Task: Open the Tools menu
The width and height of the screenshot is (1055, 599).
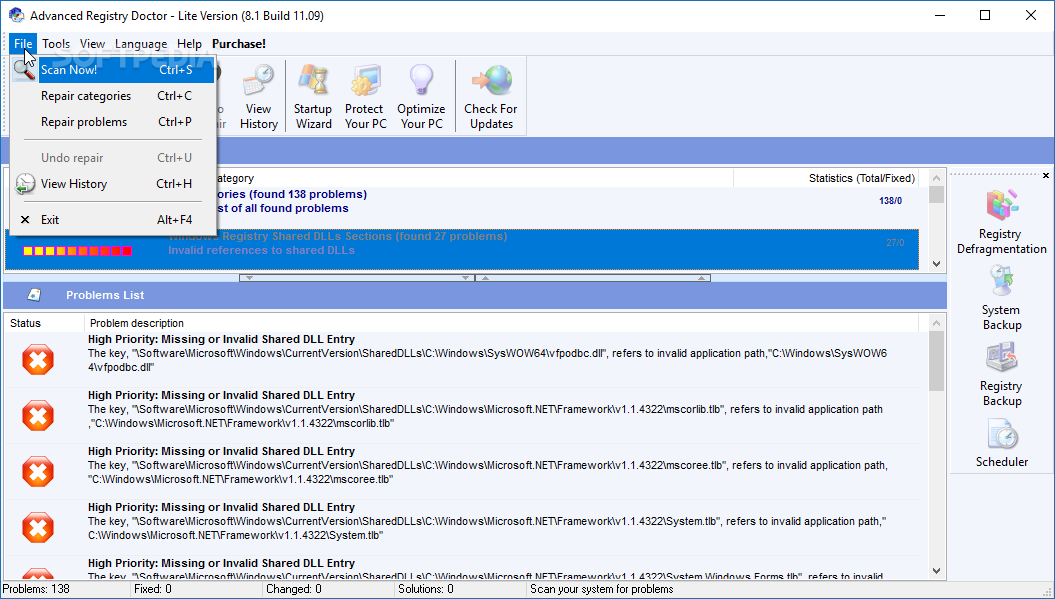Action: [56, 44]
